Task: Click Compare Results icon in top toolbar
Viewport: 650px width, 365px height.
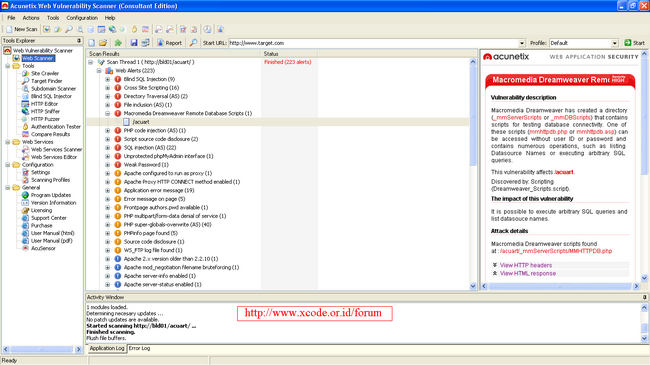Action: pyautogui.click(x=145, y=29)
